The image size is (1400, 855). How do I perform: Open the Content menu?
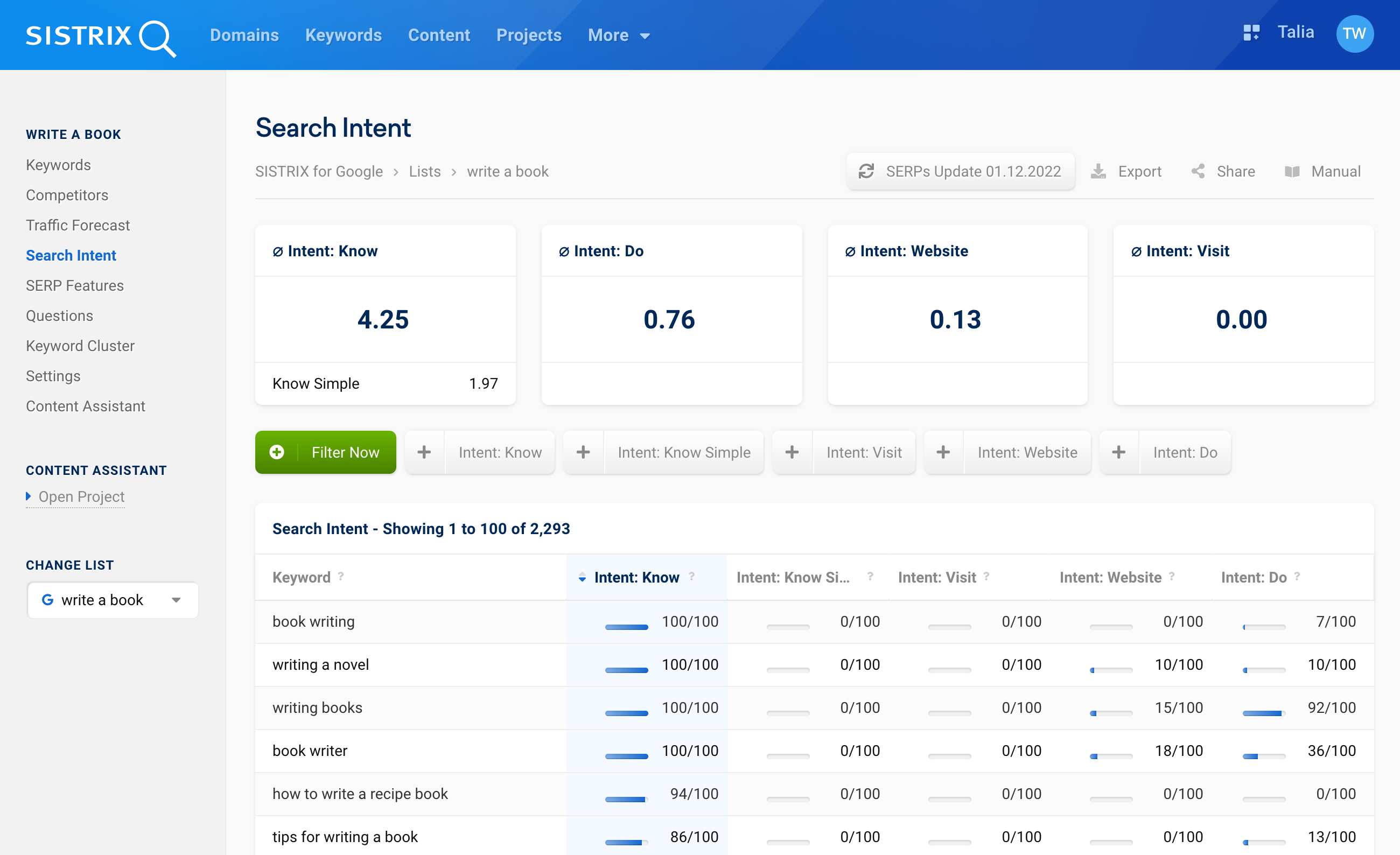point(439,35)
